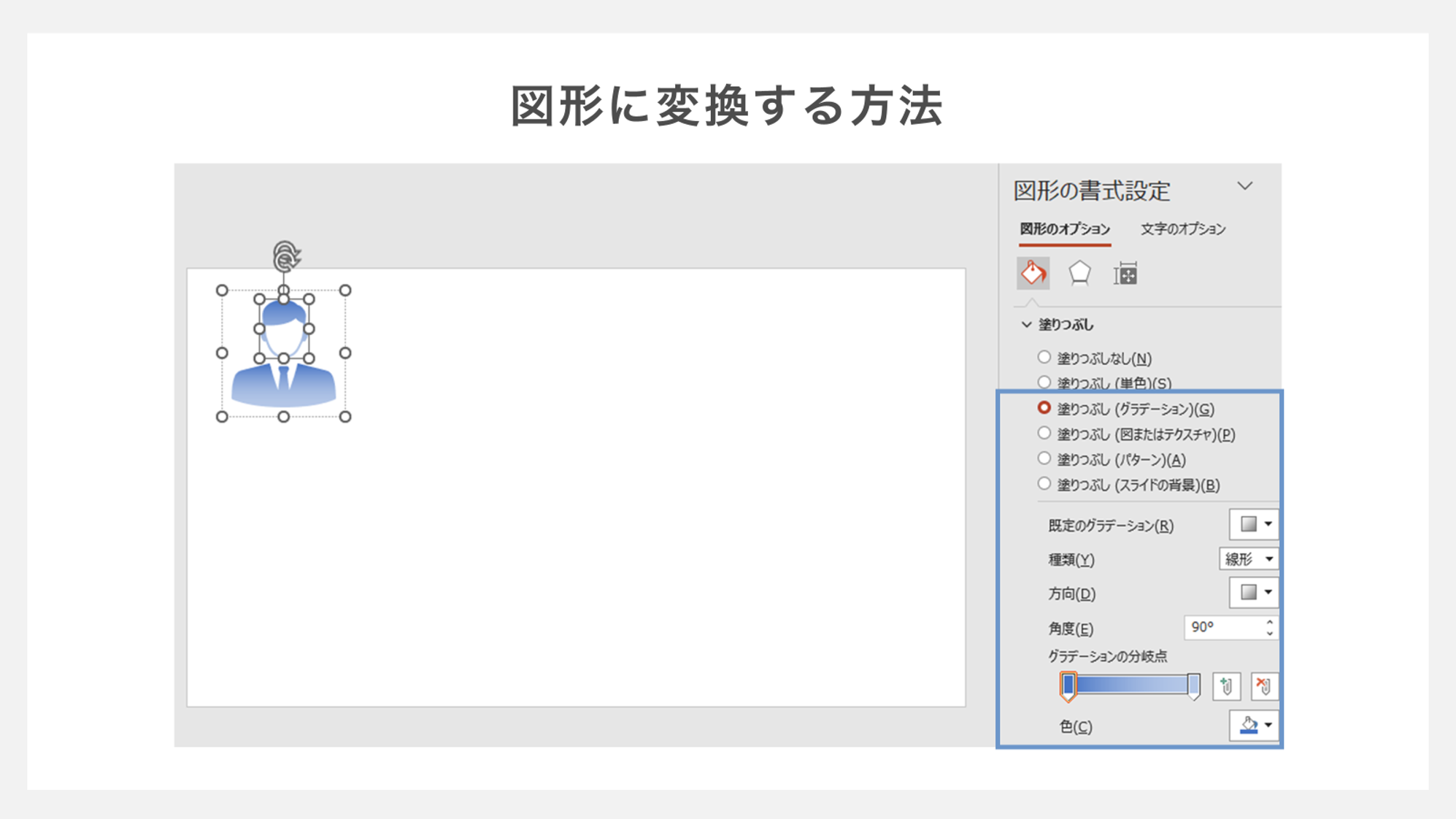The width and height of the screenshot is (1456, 819).
Task: Collapse the 塗りつぶし section
Action: pos(1027,324)
